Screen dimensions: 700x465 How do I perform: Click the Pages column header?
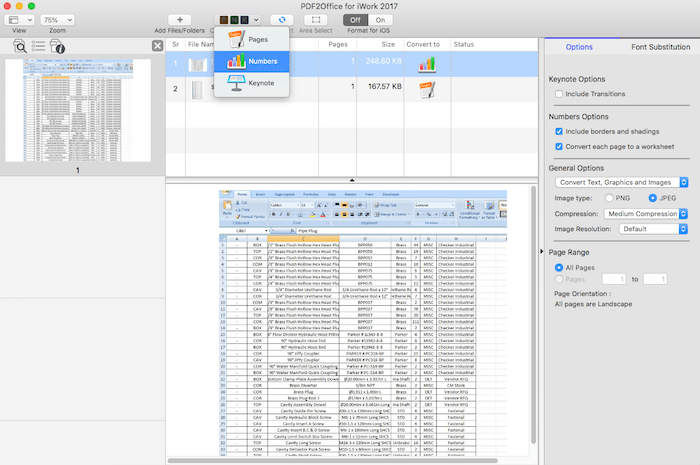[338, 44]
